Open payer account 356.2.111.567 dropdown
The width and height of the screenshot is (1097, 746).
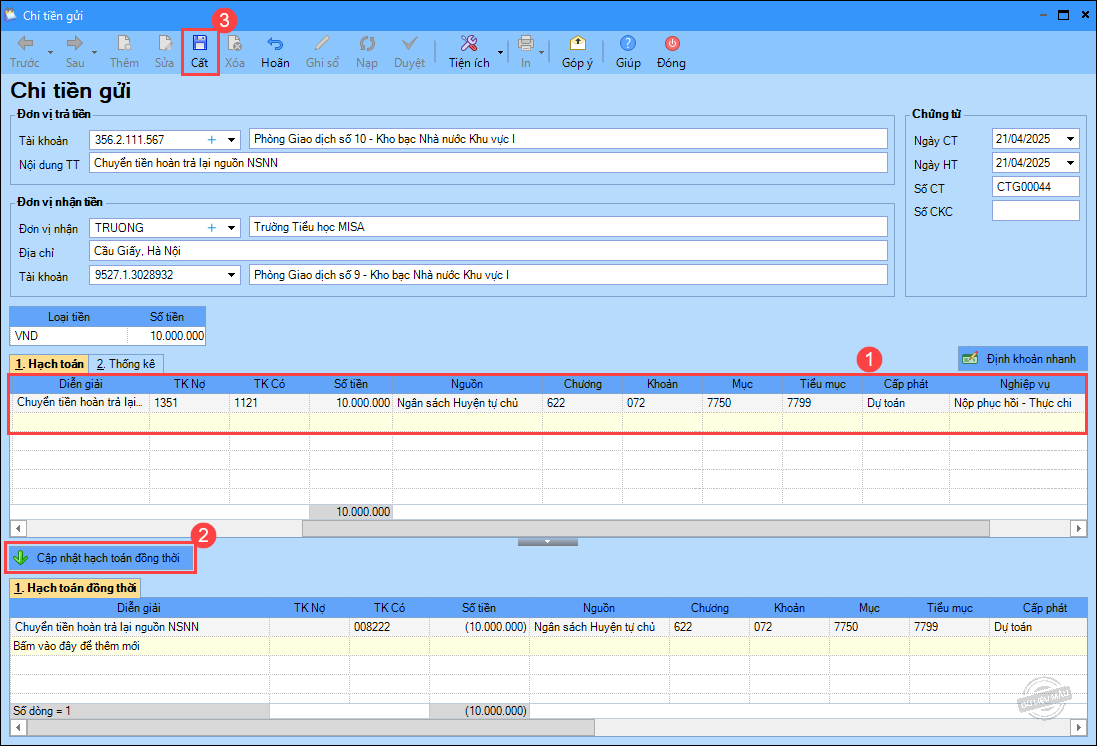(x=231, y=140)
